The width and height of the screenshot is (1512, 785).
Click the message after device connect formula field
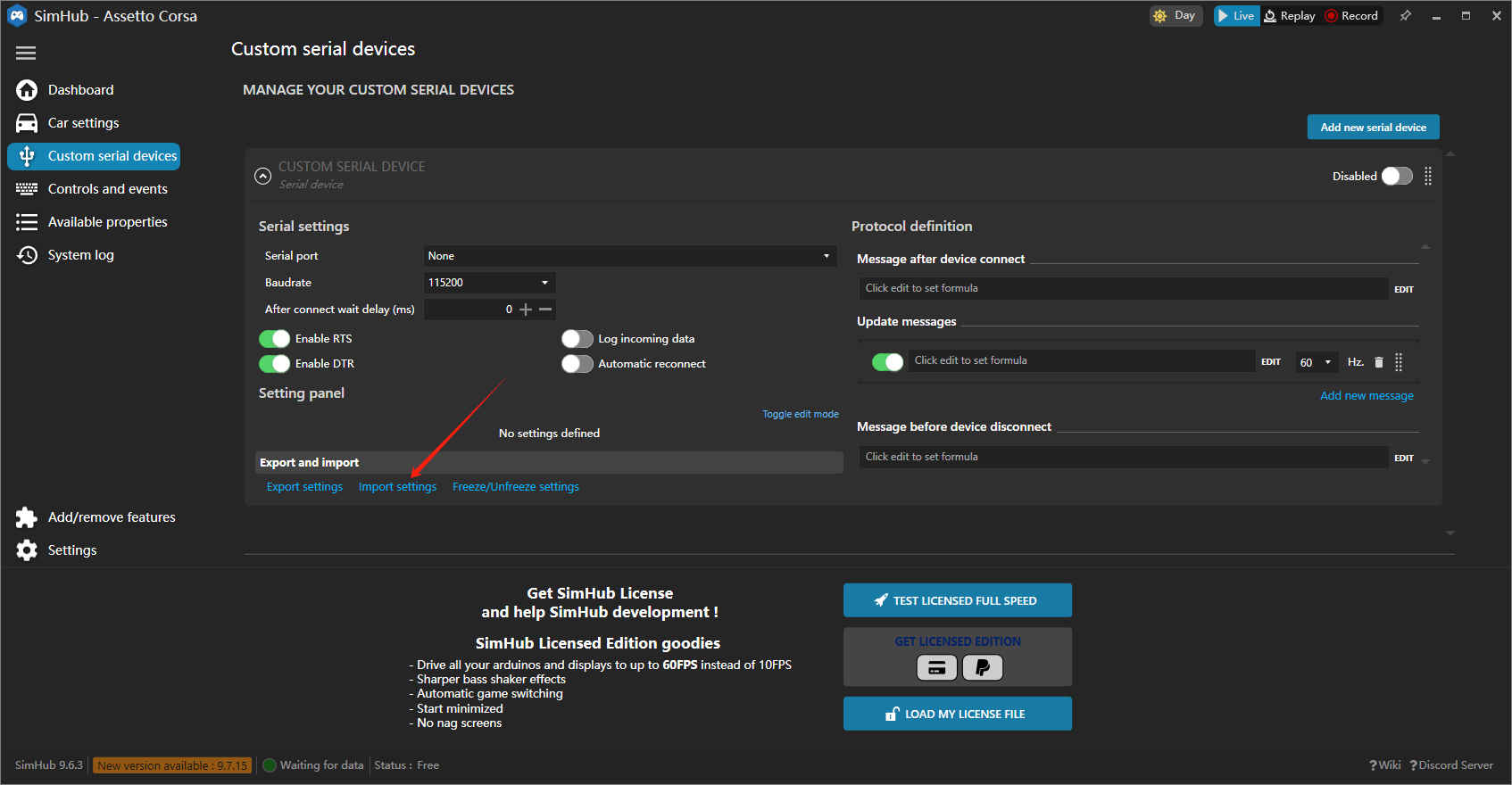tap(1124, 288)
